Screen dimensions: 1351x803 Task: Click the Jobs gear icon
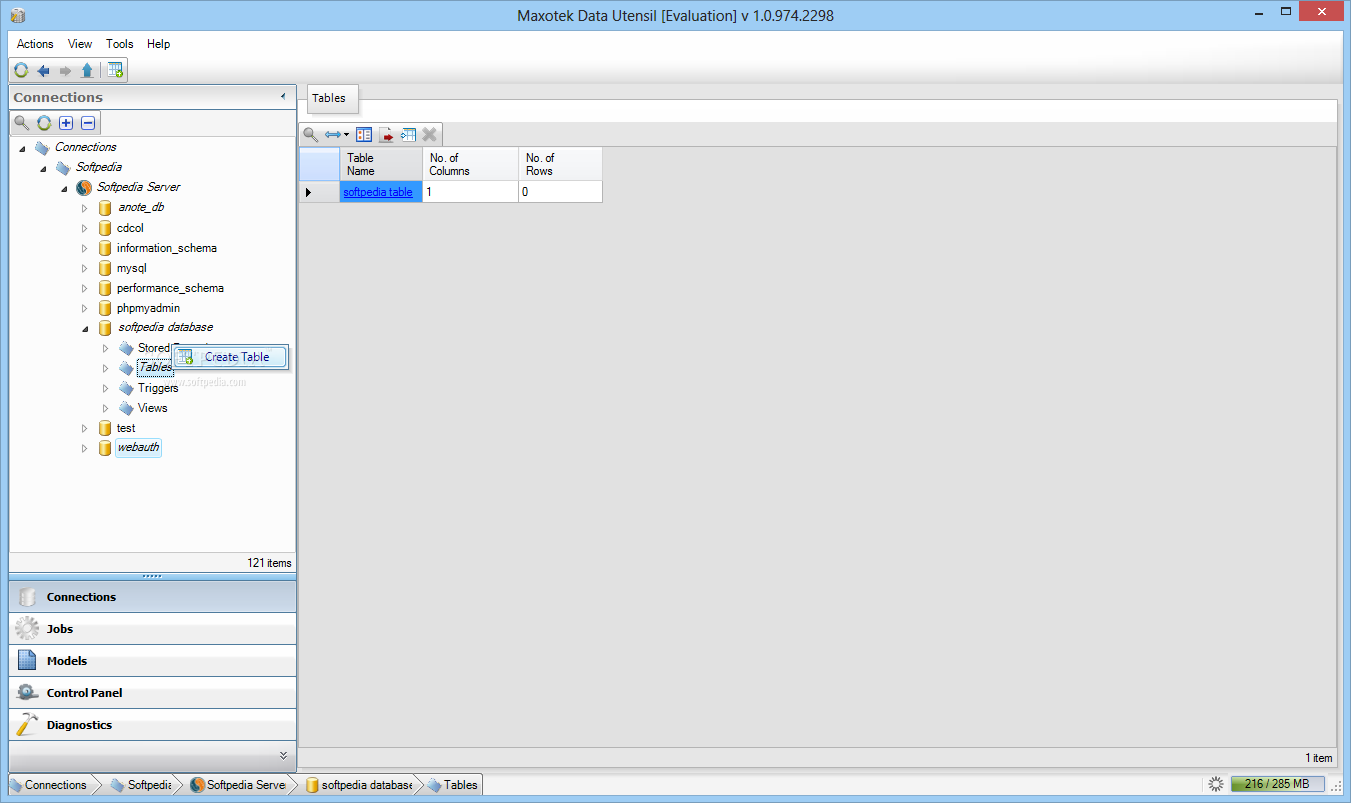click(x=28, y=629)
